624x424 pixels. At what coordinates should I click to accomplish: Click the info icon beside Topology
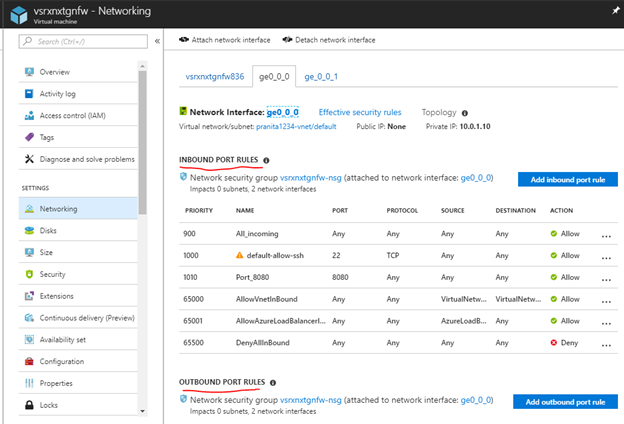pos(464,113)
